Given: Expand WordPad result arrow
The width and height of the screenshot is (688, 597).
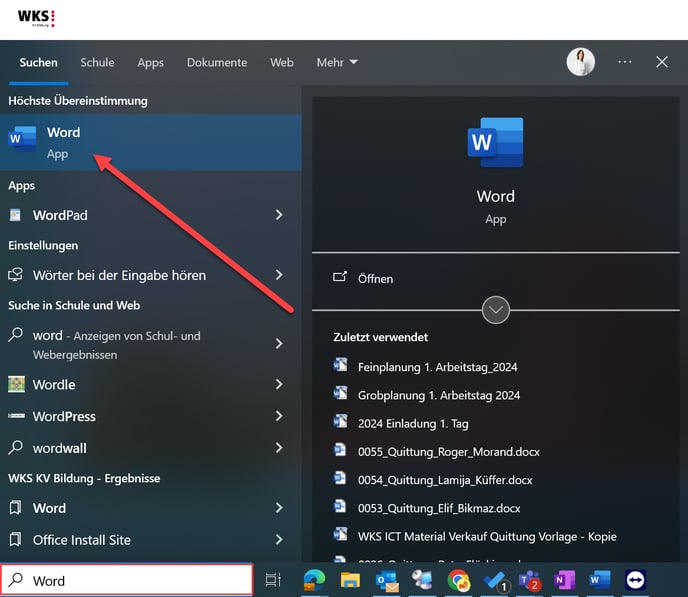Looking at the screenshot, I should (279, 215).
